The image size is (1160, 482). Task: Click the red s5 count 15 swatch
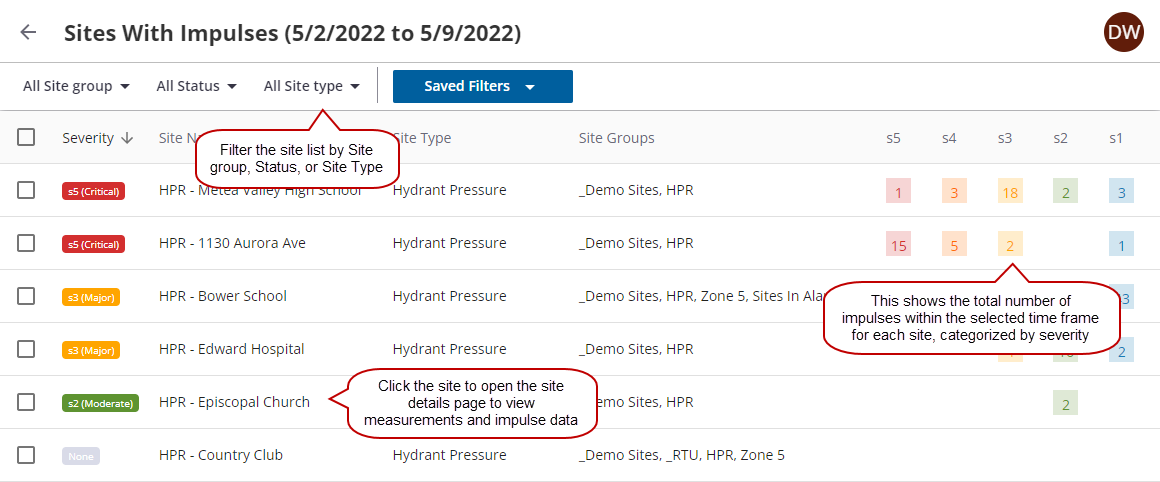tap(898, 244)
